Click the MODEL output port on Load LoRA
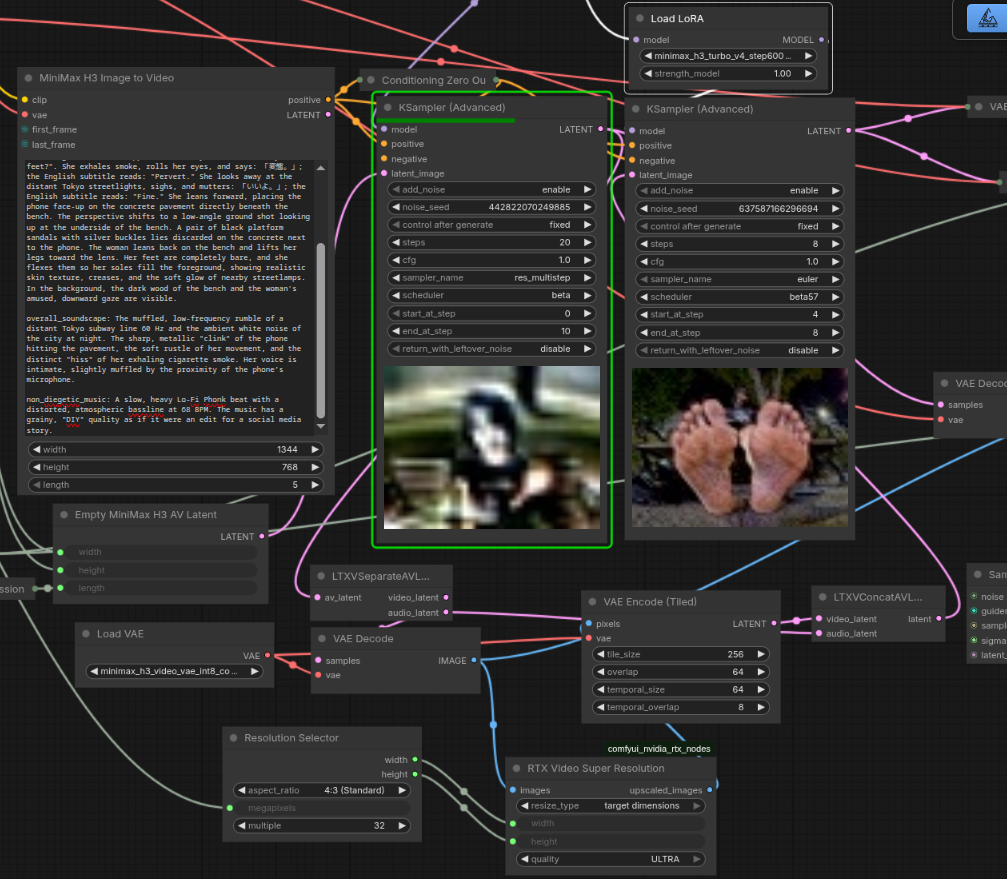This screenshot has width=1007, height=879. click(x=821, y=40)
